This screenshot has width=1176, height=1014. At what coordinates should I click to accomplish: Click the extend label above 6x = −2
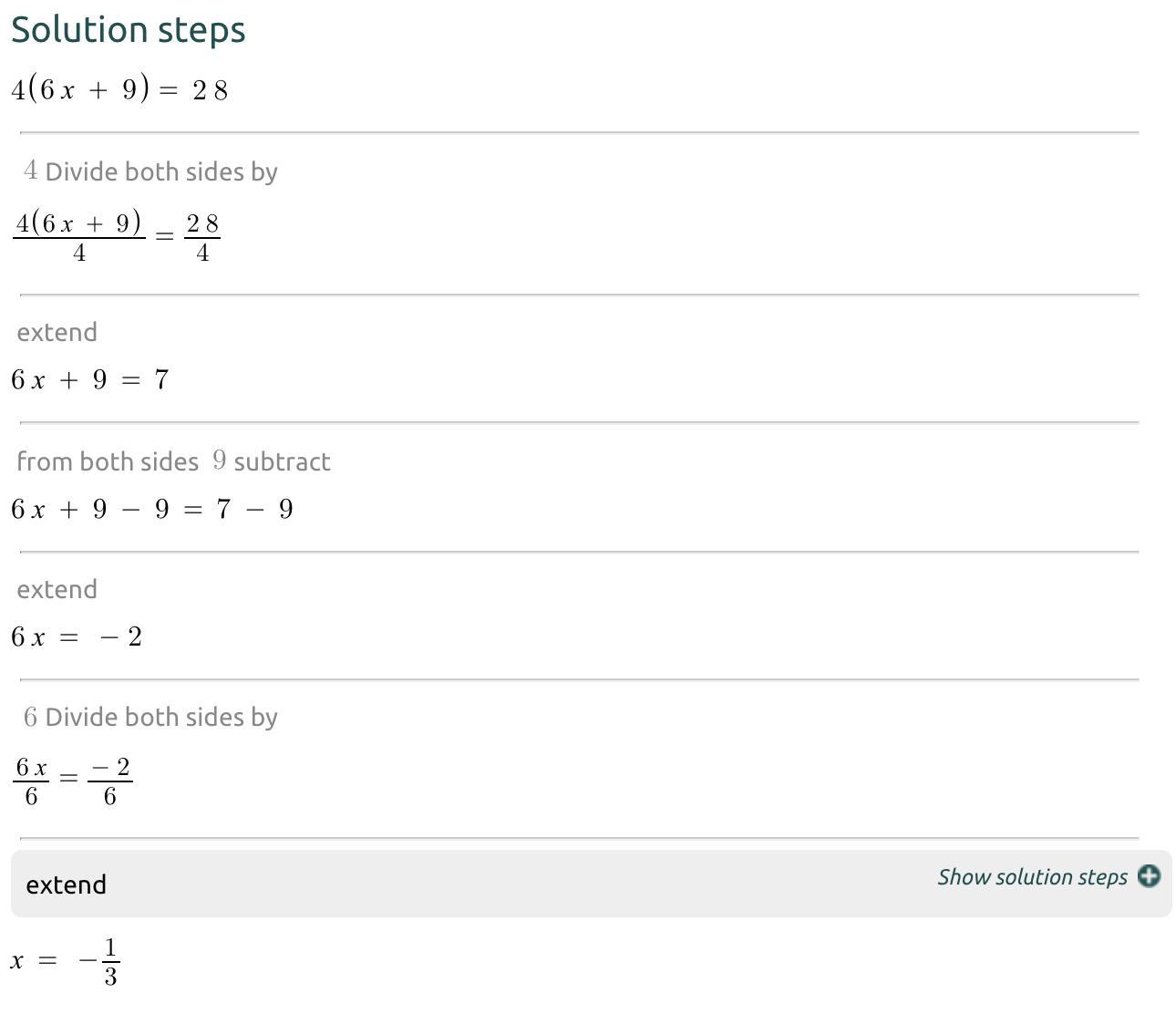coord(57,589)
